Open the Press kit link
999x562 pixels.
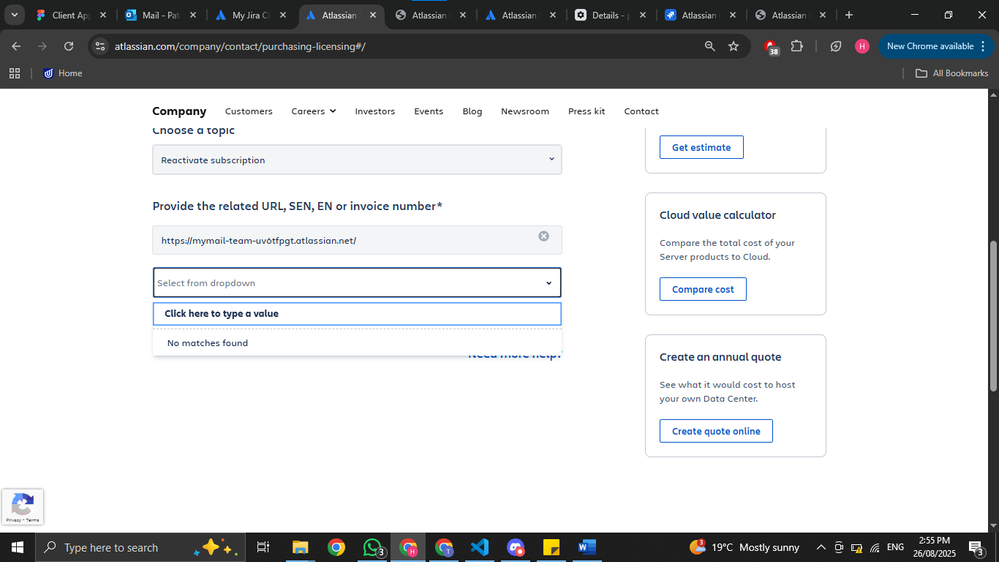pos(586,111)
